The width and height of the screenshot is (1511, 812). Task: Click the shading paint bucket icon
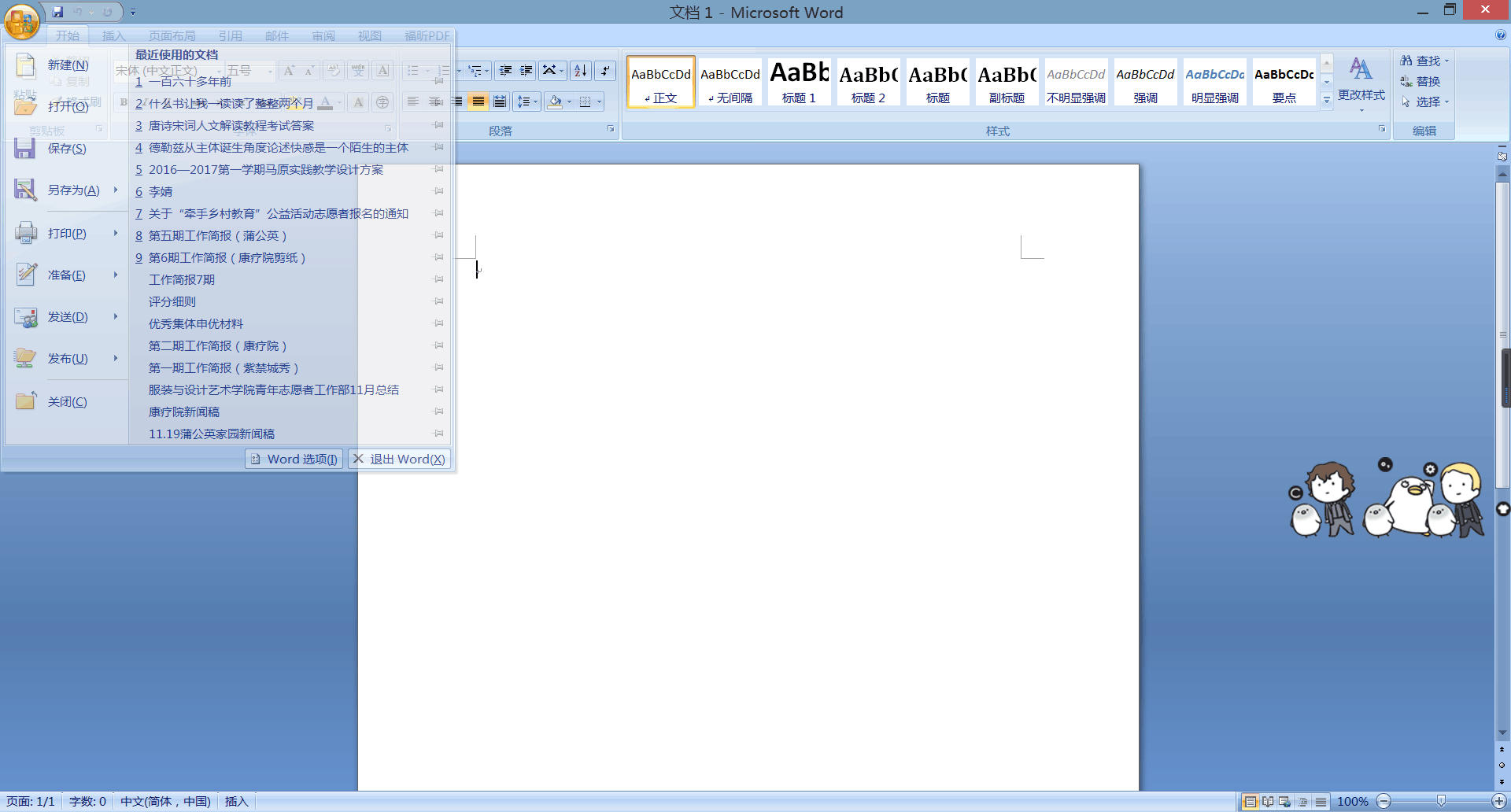tap(555, 101)
